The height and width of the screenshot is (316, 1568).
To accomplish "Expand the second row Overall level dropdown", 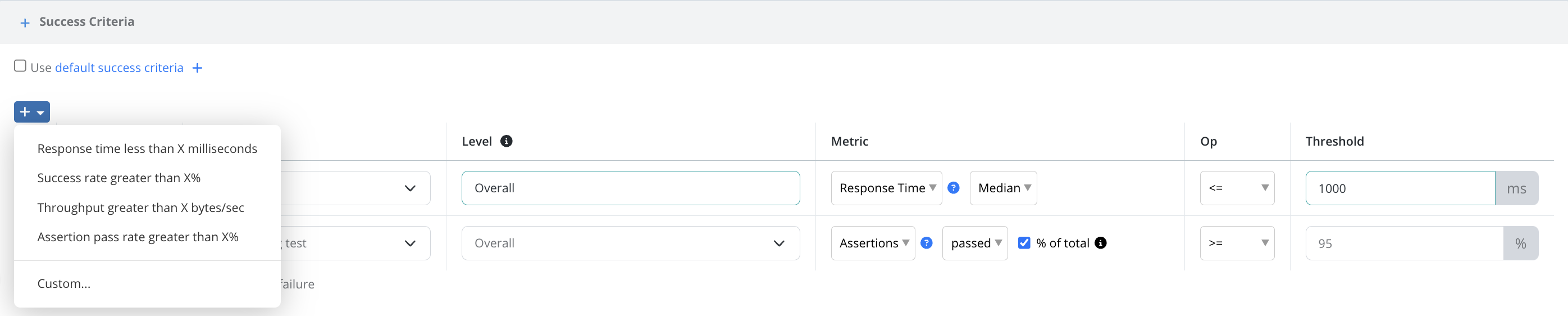I will [x=631, y=243].
